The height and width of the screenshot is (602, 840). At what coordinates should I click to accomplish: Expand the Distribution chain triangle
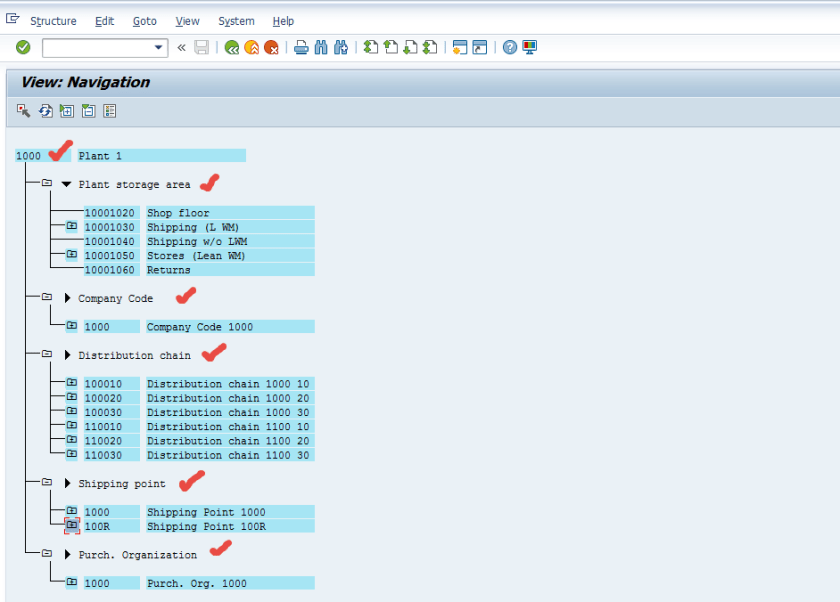(x=68, y=355)
